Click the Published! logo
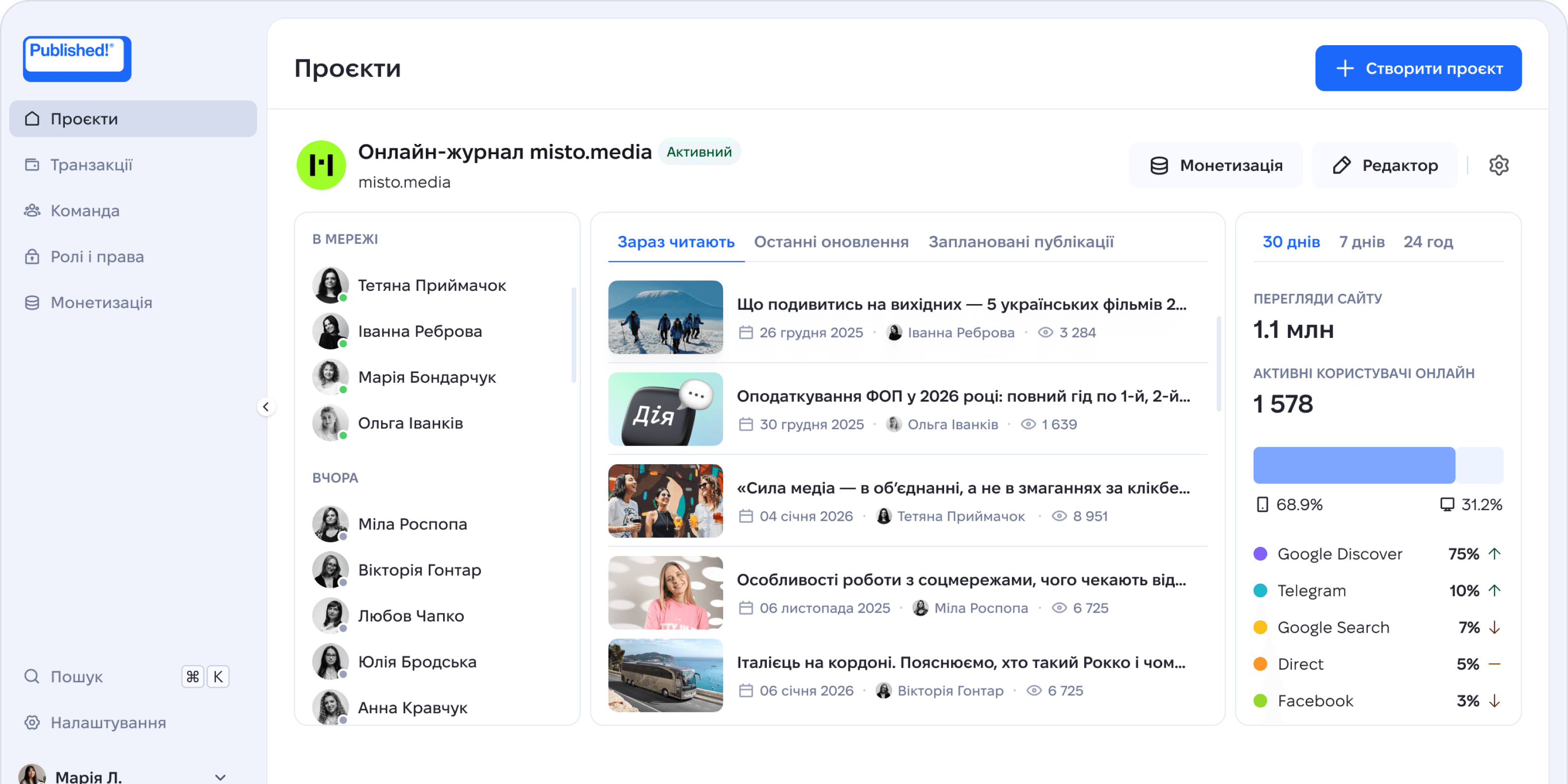Screen dimensions: 1568x784 pos(77,58)
